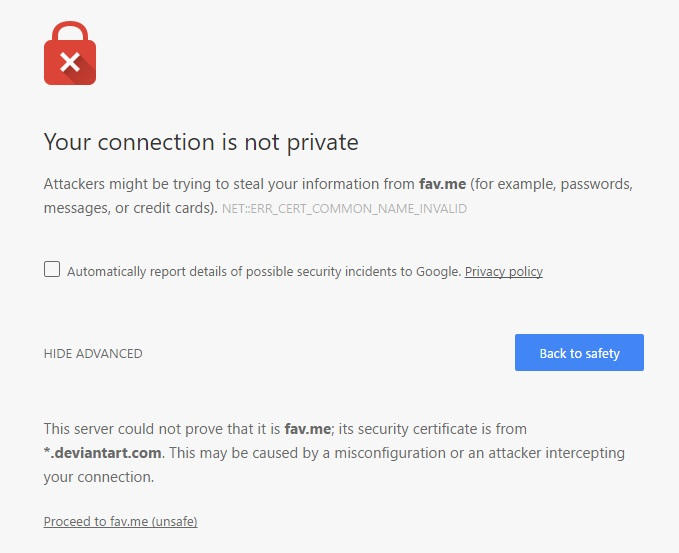Enable automatic security incident reporting checkbox
Image resolution: width=679 pixels, height=553 pixels.
tap(52, 269)
